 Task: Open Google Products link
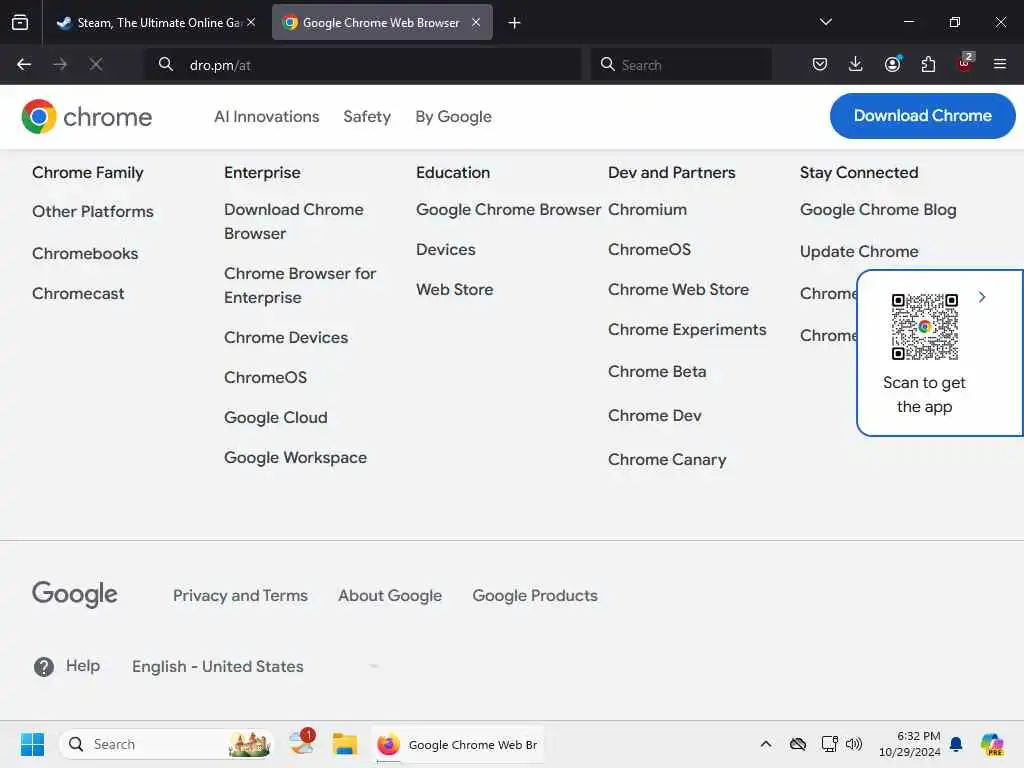tap(535, 596)
